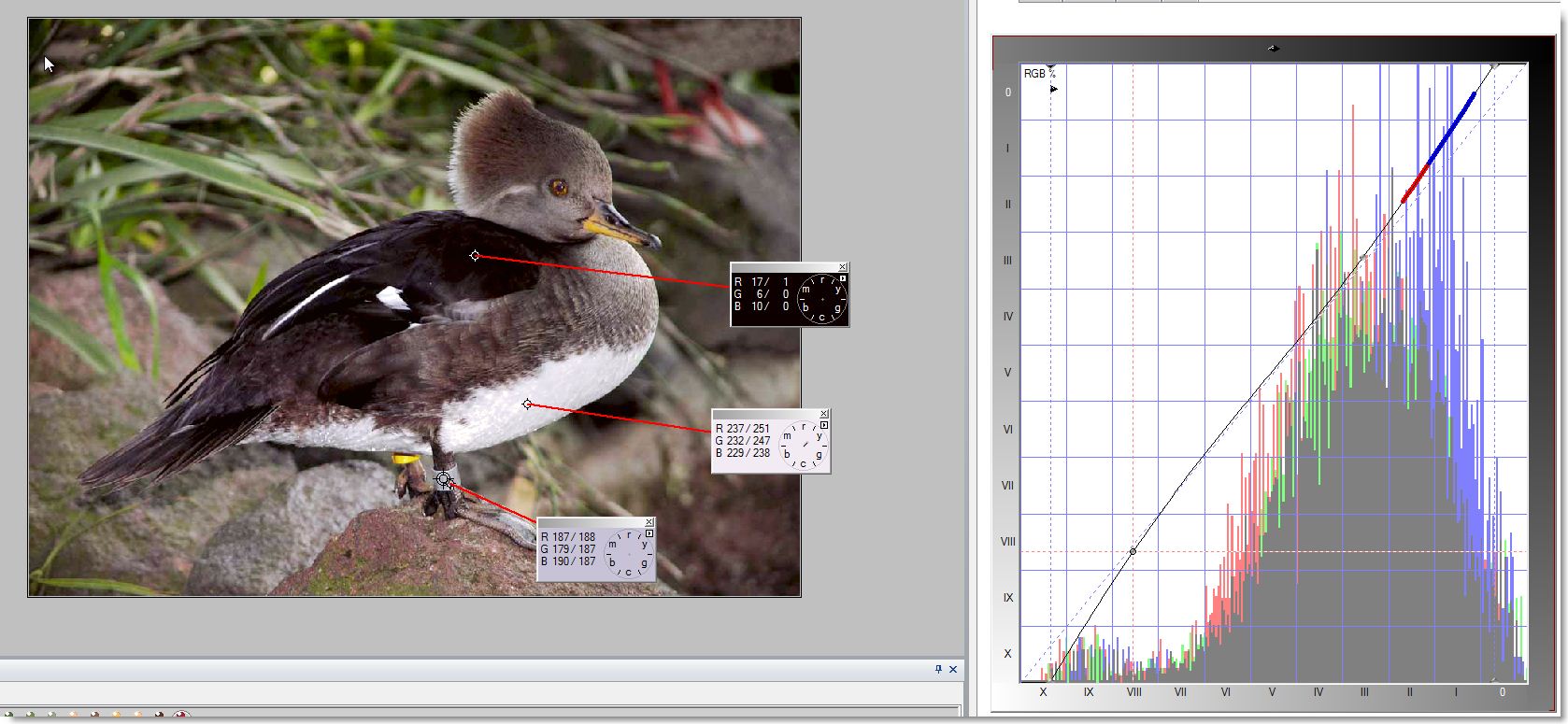1568x724 pixels.
Task: Click the marker on the top gradient bar
Action: pos(1273,49)
